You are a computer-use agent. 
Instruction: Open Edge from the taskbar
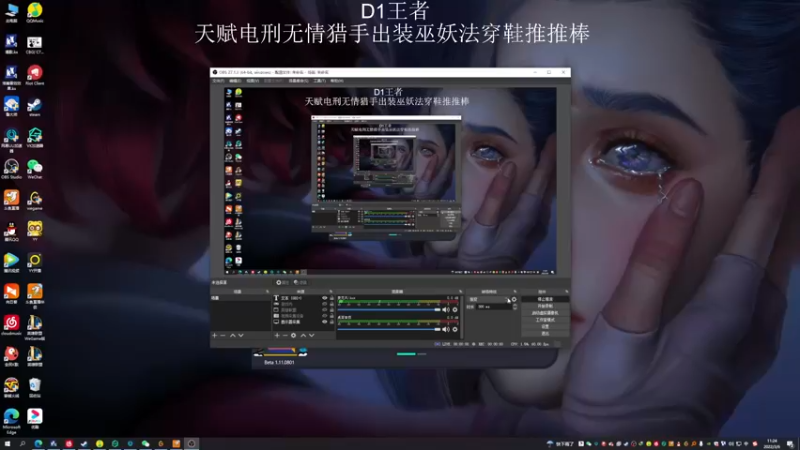(x=38, y=444)
